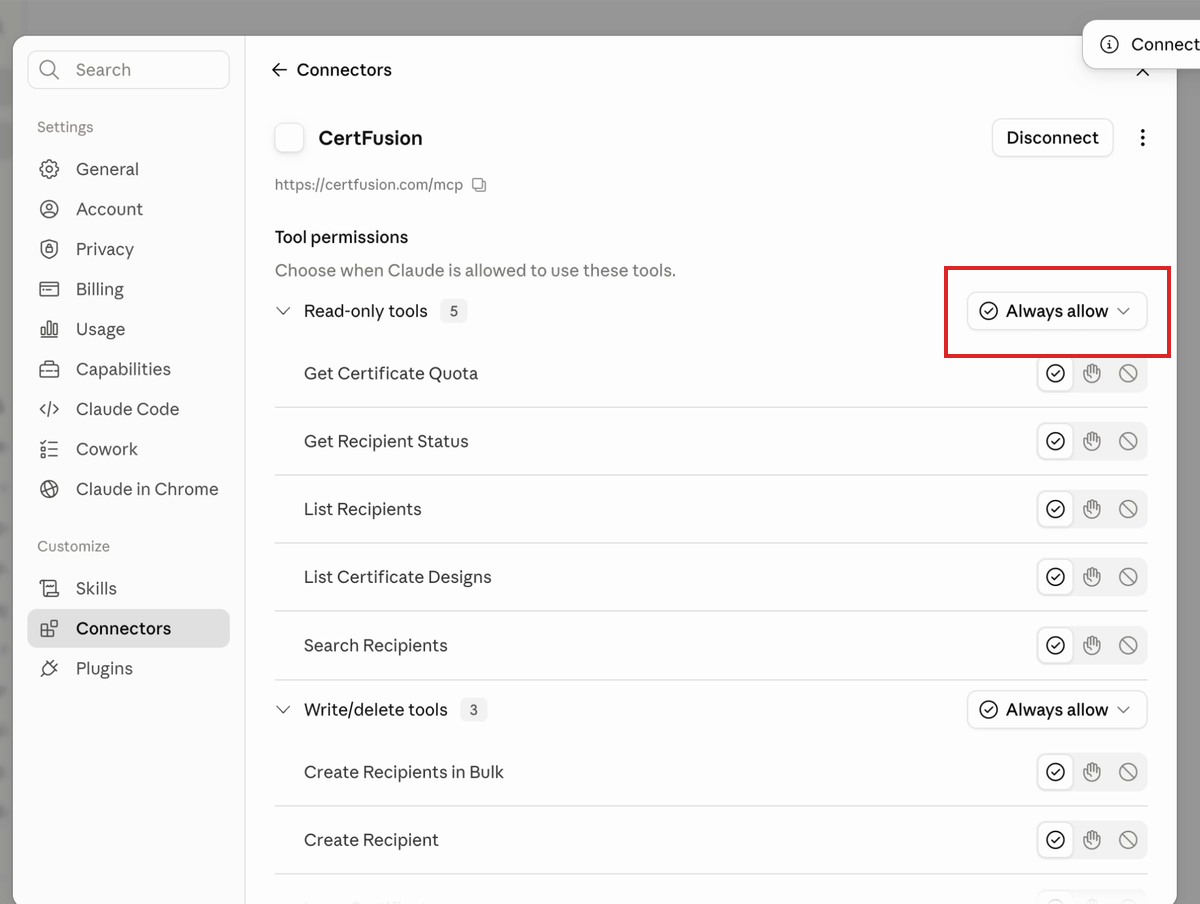This screenshot has width=1200, height=904.
Task: Set Search Recipients to needs approval
Action: click(1092, 645)
